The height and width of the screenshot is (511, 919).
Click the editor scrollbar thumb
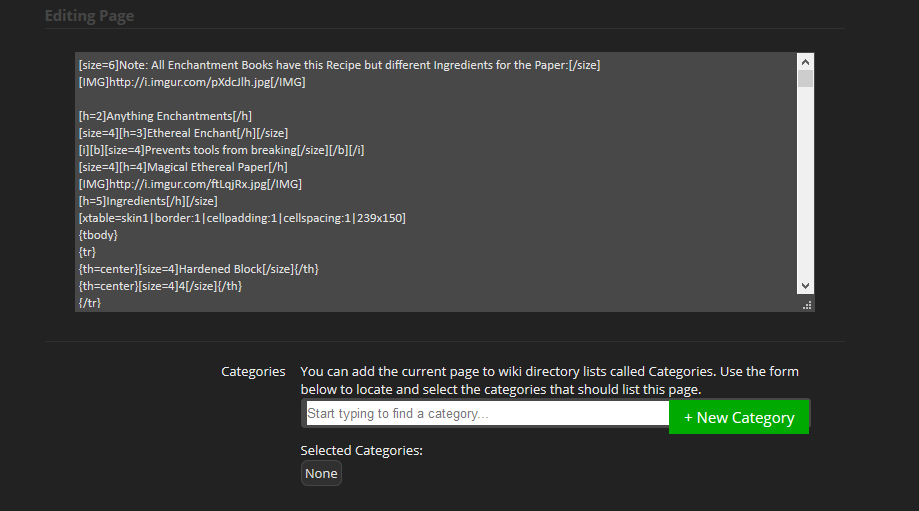tap(805, 79)
